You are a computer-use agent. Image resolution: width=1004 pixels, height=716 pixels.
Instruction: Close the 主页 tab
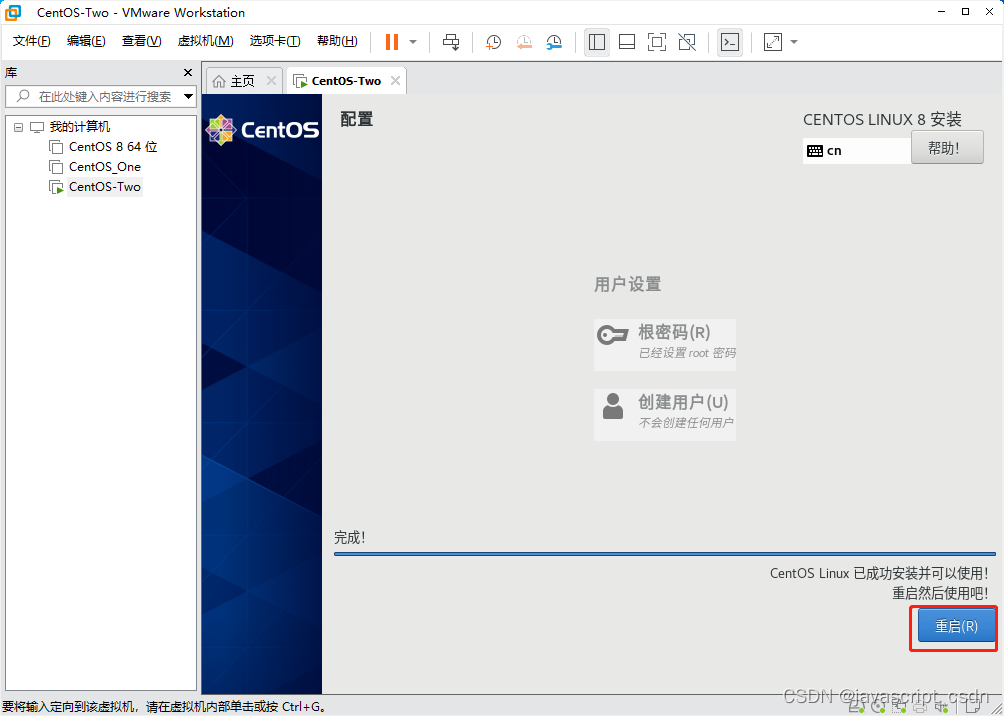coord(271,81)
